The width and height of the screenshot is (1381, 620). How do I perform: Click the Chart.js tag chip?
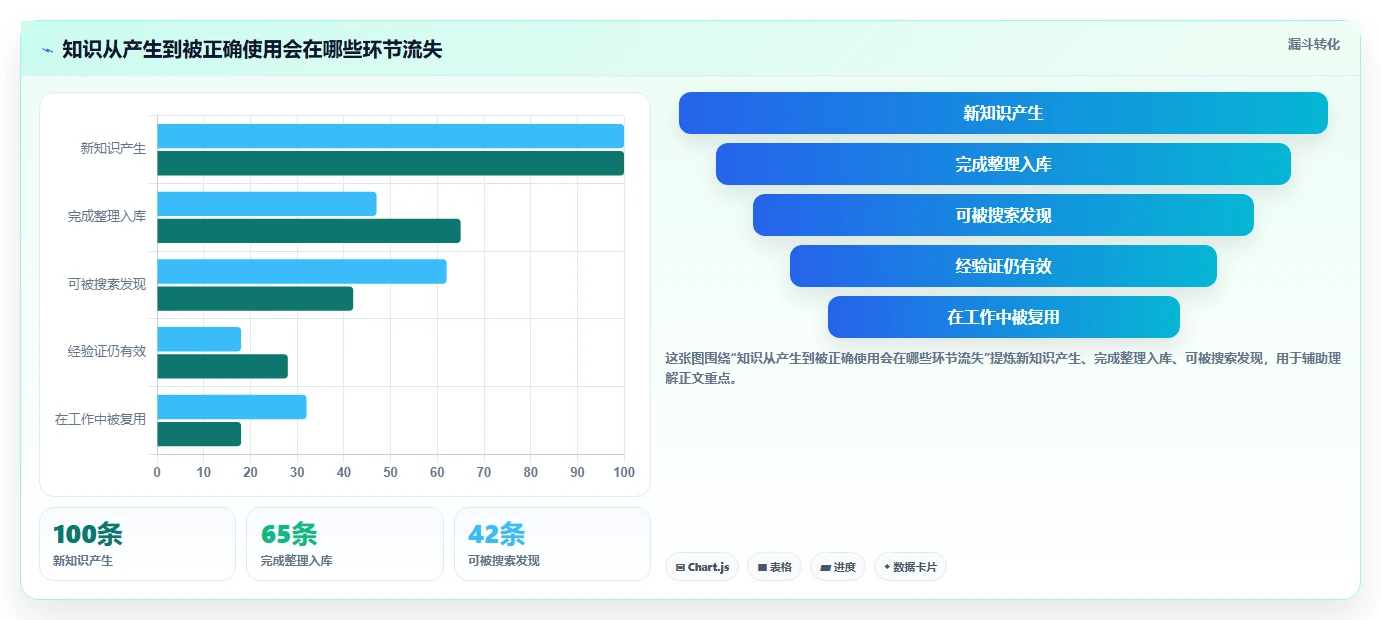[x=702, y=567]
